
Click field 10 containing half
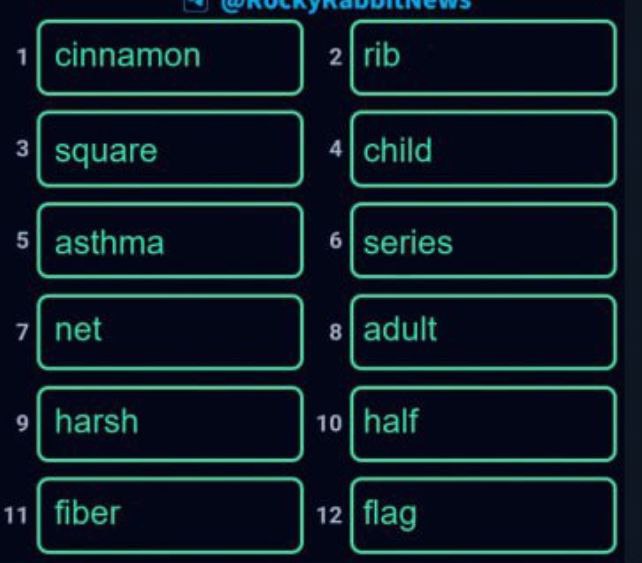coord(483,424)
